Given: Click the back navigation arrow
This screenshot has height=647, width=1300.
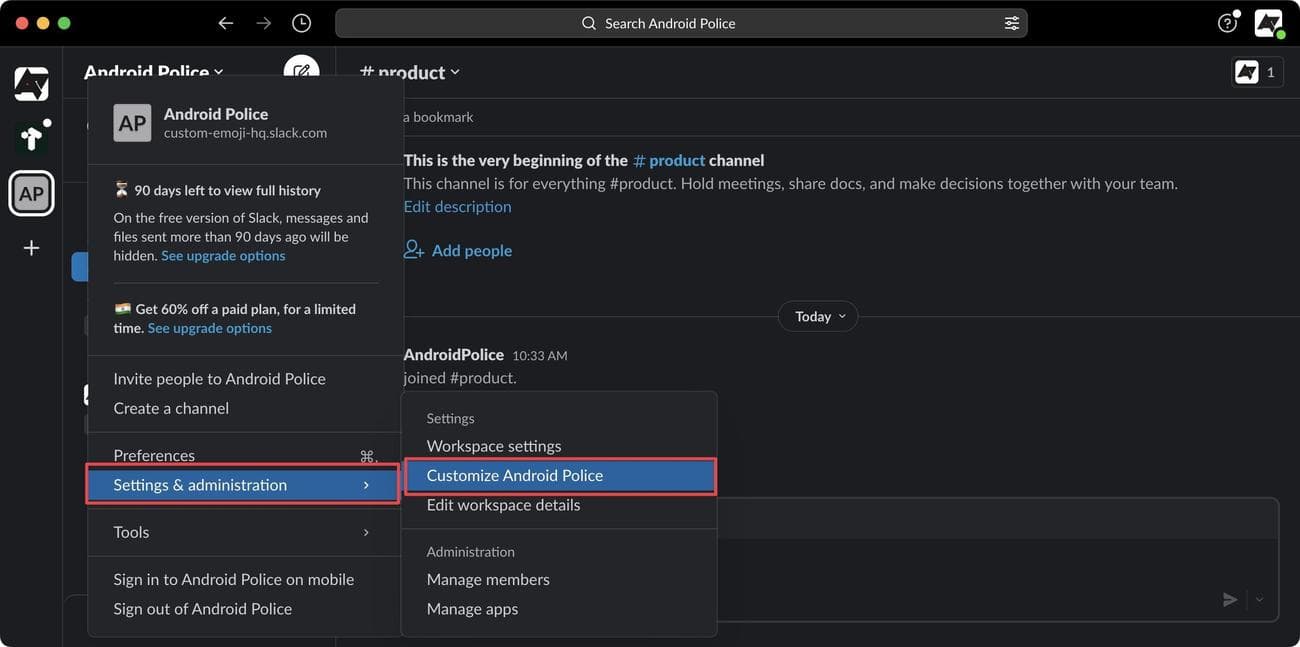Looking at the screenshot, I should [225, 22].
